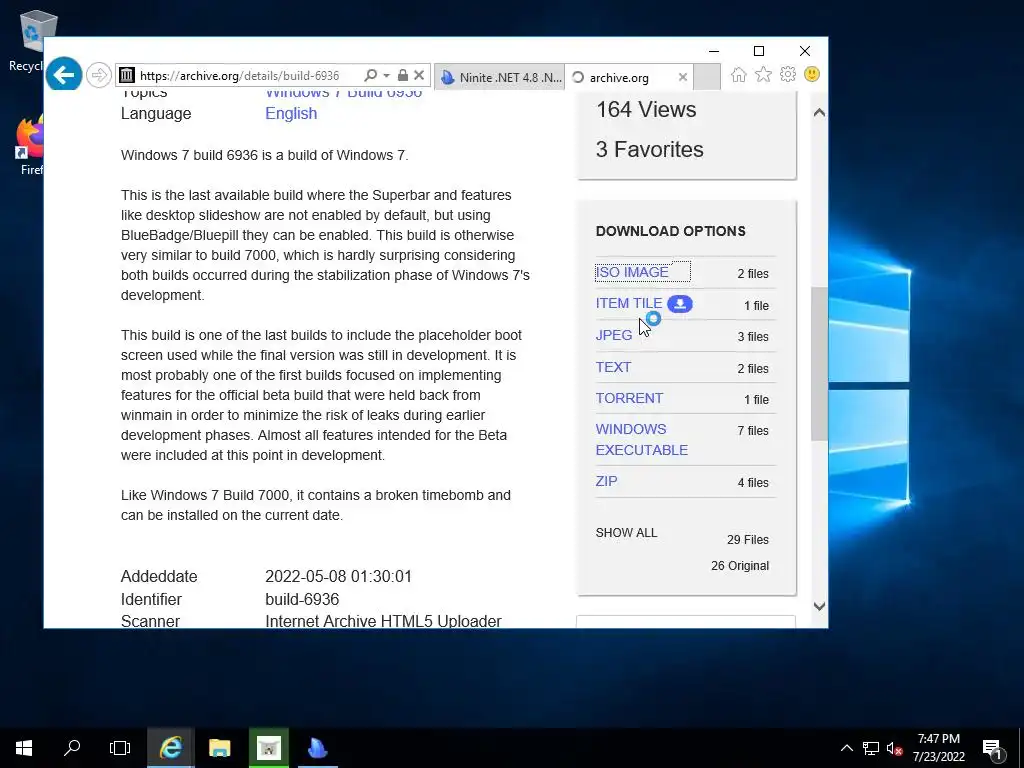1024x768 pixels.
Task: Open TORRENT download option
Action: [x=629, y=398]
